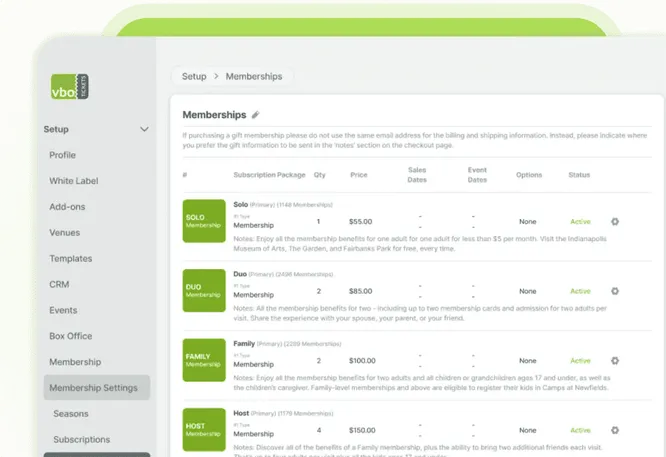Click the green SOLO Membership tile

pos(204,221)
